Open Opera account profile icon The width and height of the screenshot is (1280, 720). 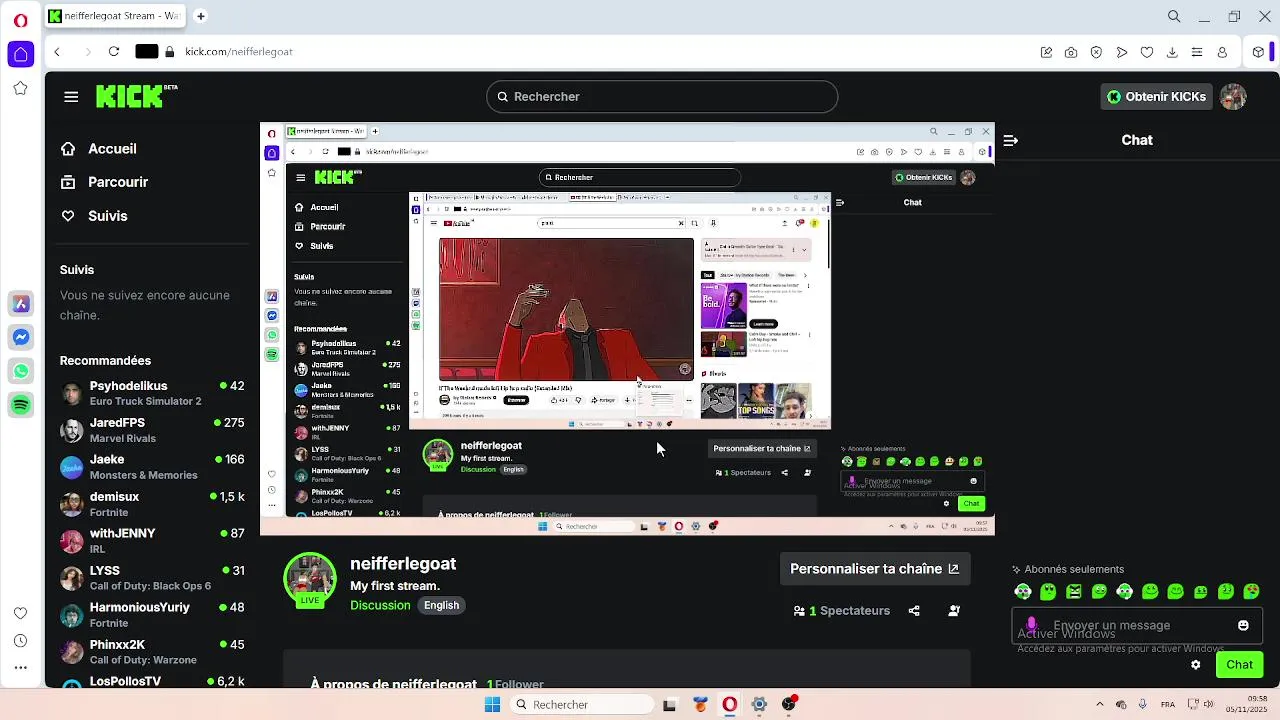point(1222,52)
